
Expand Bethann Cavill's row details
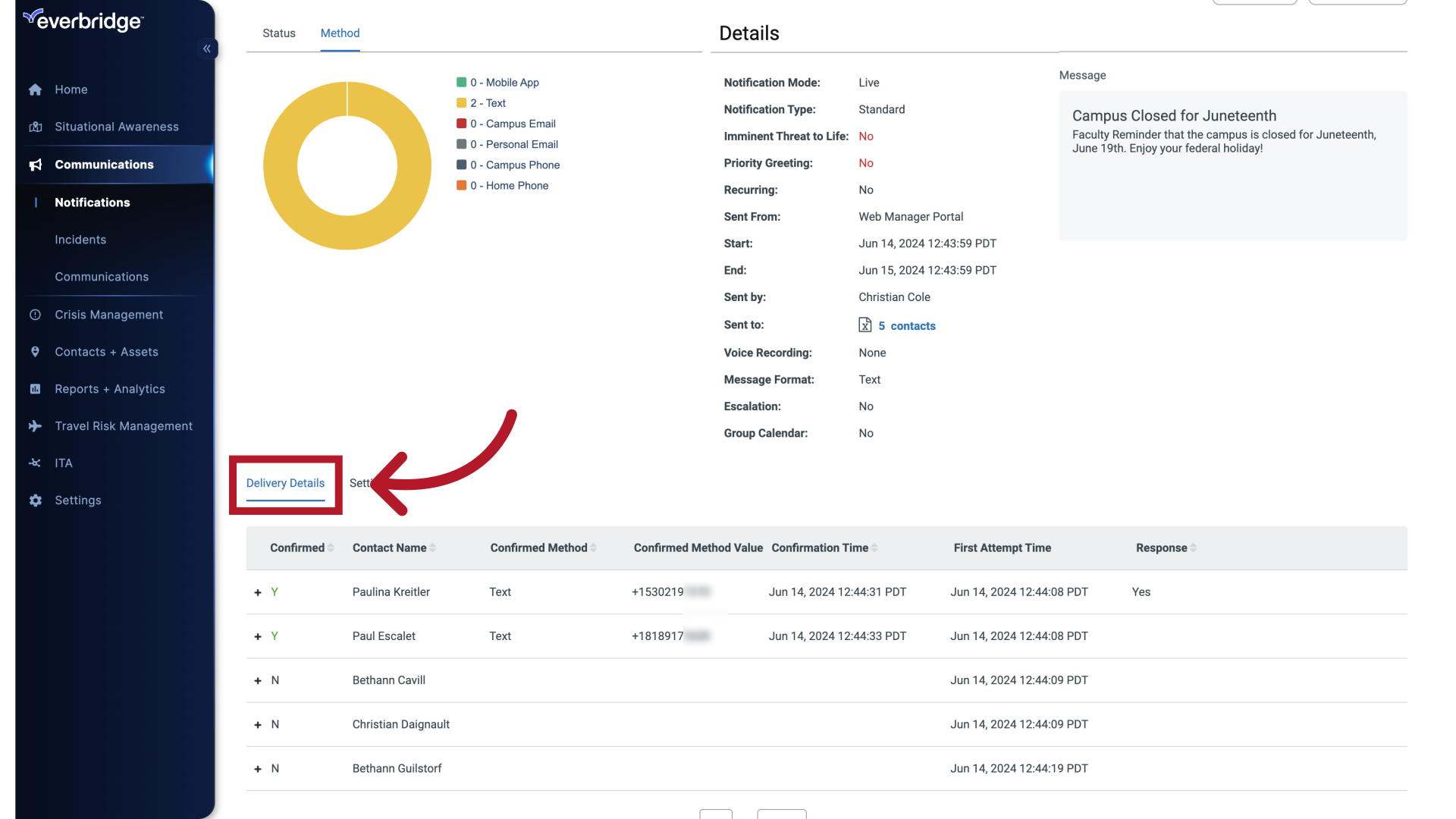257,680
